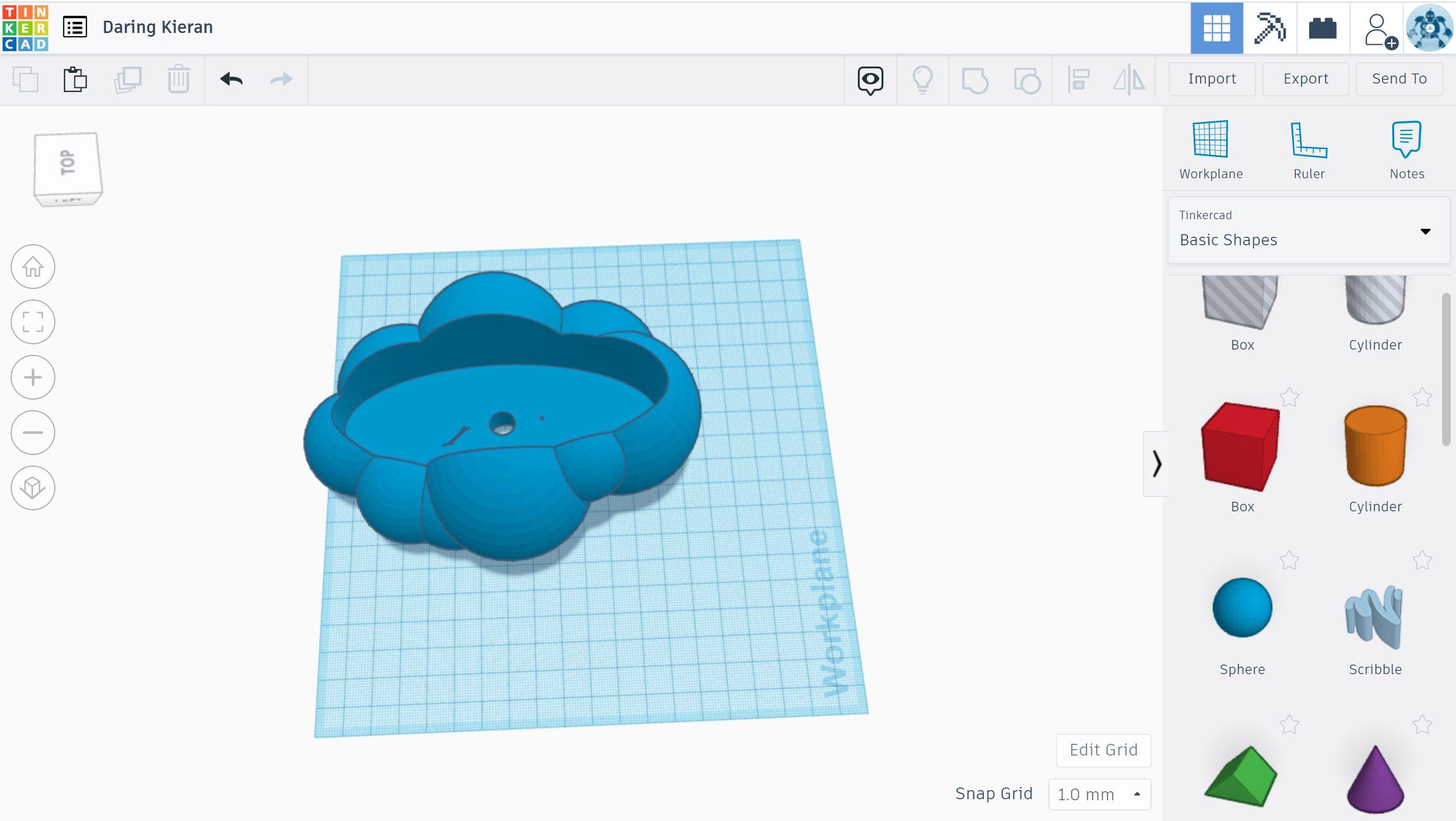Open the Send To menu

1399,79
